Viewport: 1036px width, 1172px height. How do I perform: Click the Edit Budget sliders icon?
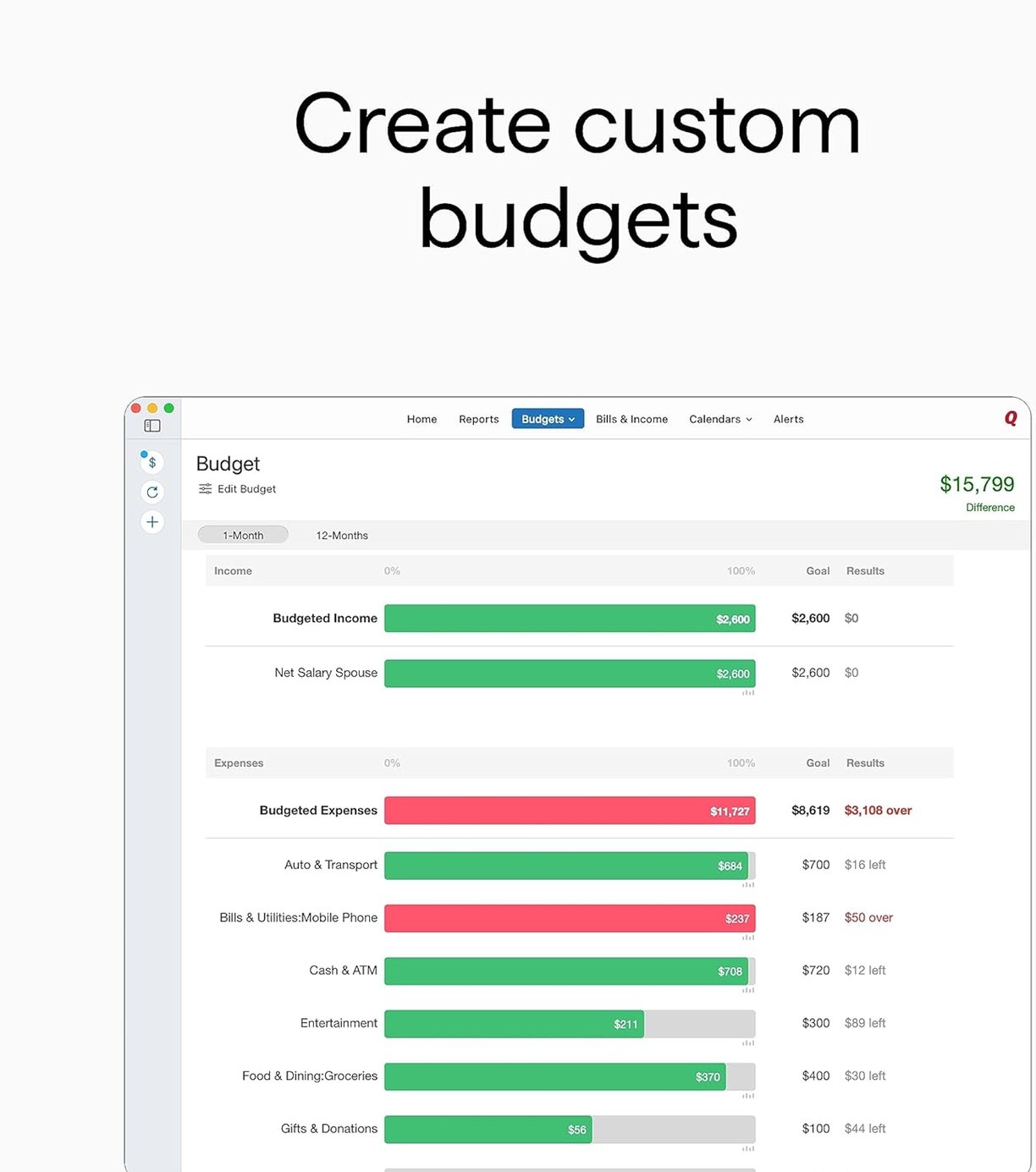coord(205,489)
